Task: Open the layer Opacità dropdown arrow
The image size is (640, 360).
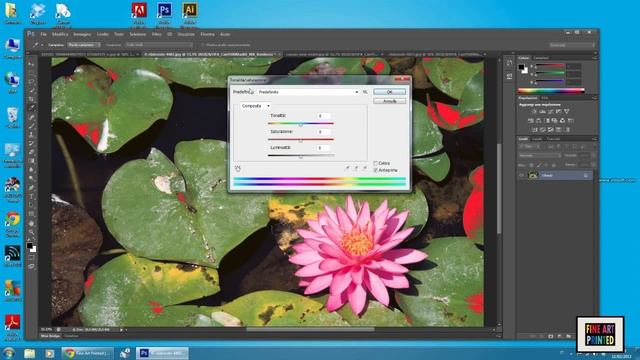Action: [593, 156]
